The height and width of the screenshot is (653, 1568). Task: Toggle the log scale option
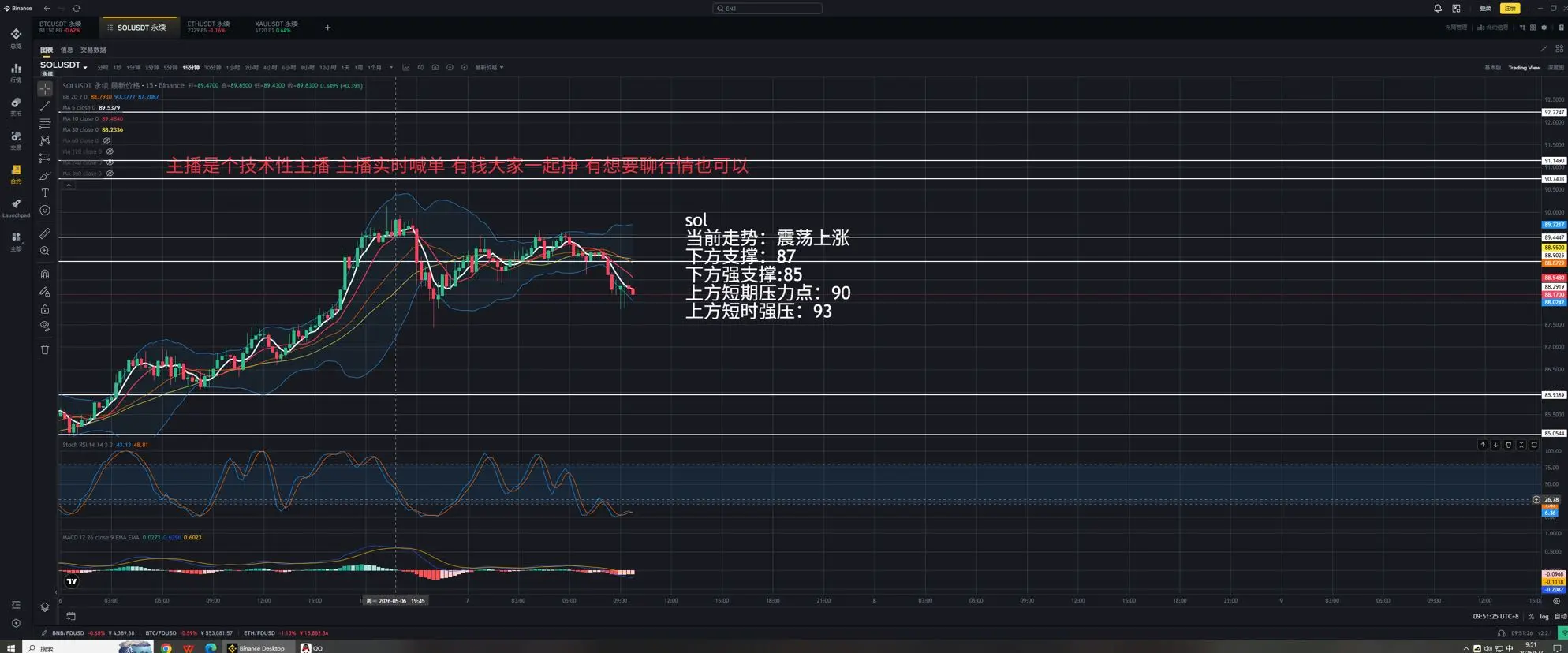point(1544,617)
